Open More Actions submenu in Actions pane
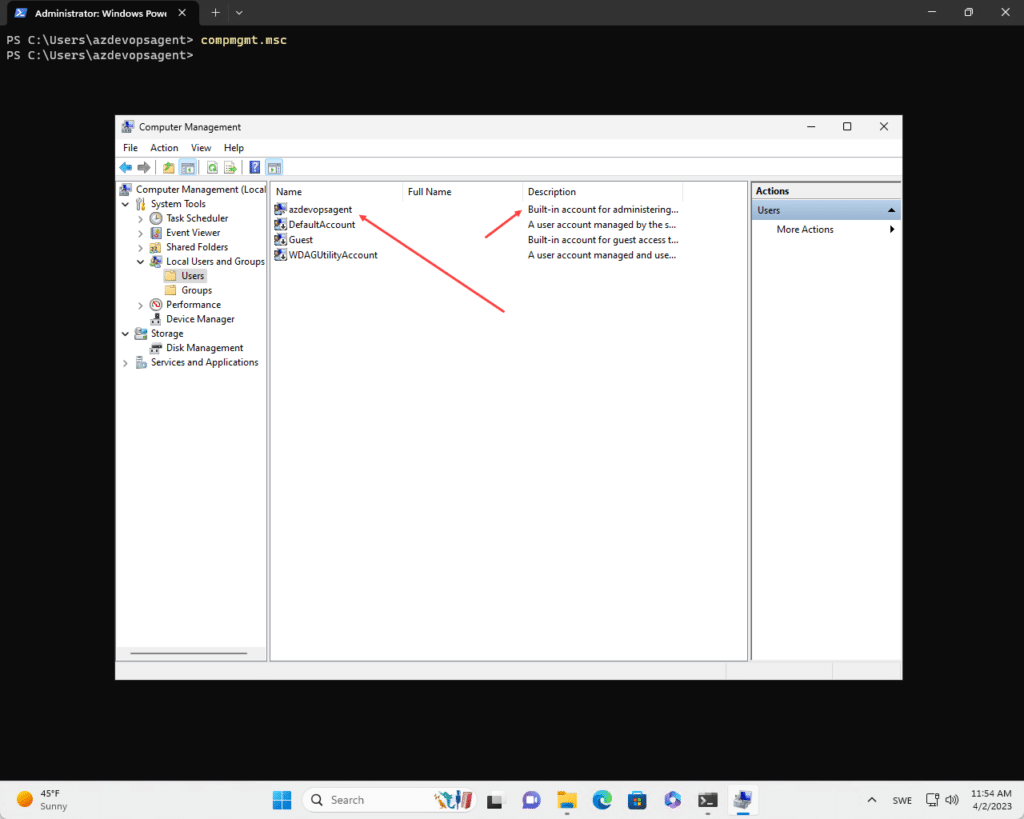Image resolution: width=1024 pixels, height=819 pixels. pyautogui.click(x=826, y=229)
